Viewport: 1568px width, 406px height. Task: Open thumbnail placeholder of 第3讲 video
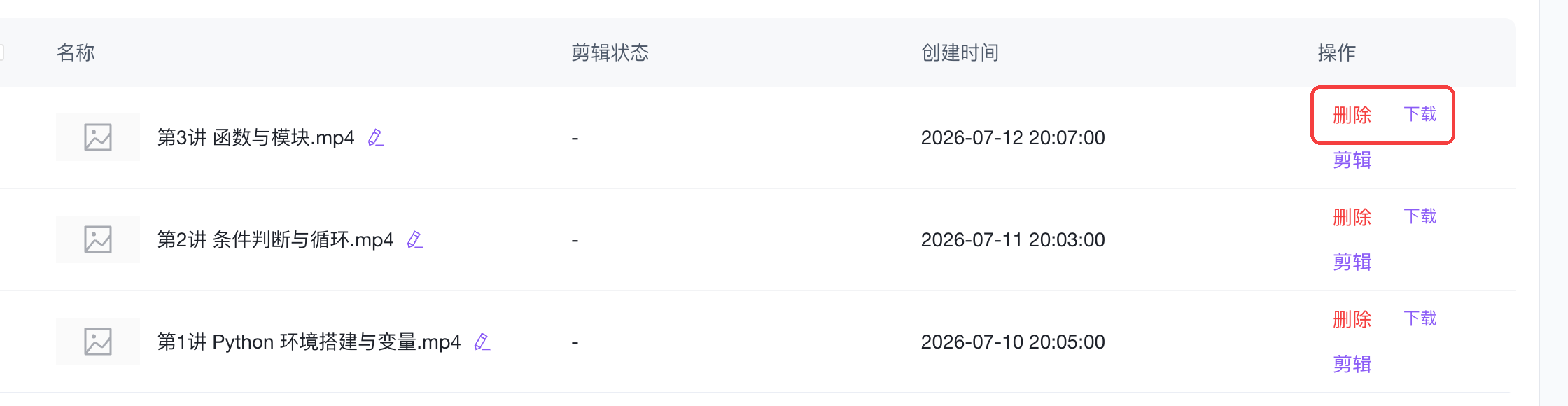[98, 137]
